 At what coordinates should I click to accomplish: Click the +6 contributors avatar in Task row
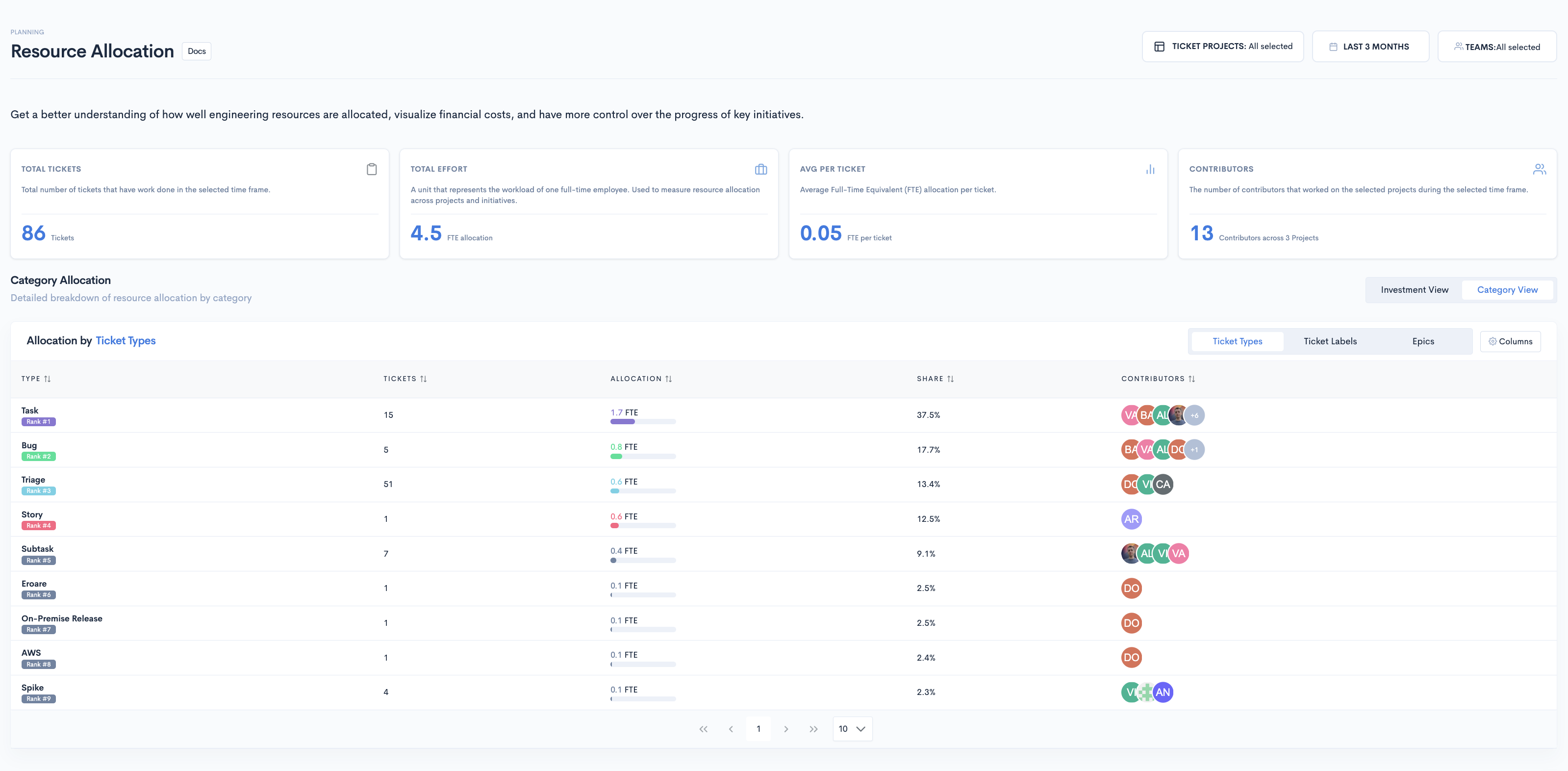click(x=1194, y=415)
